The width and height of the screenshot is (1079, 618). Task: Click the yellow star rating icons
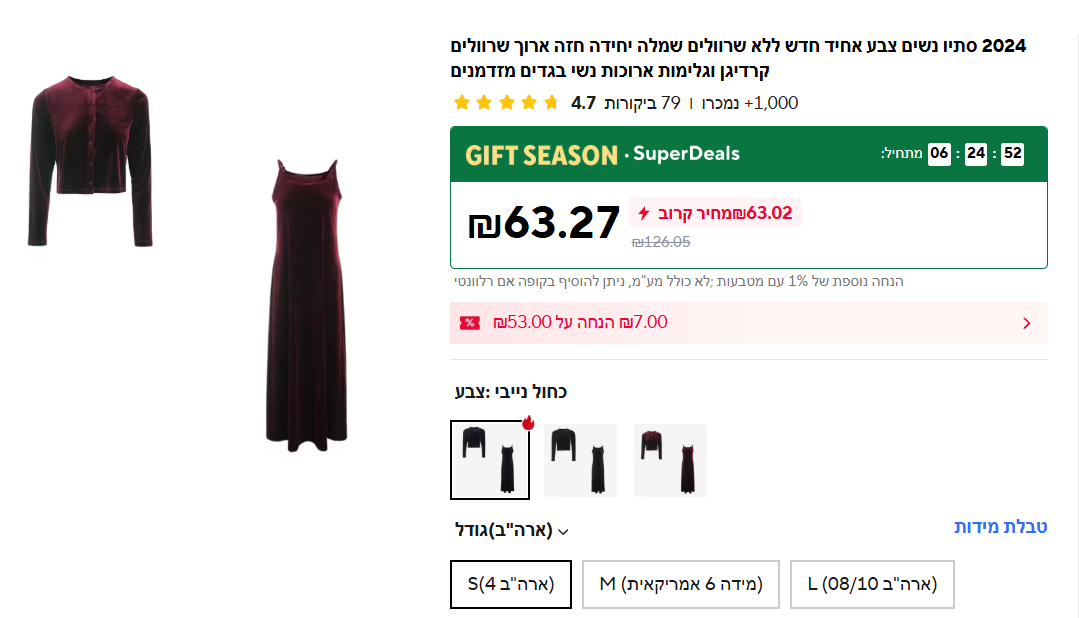(x=506, y=102)
